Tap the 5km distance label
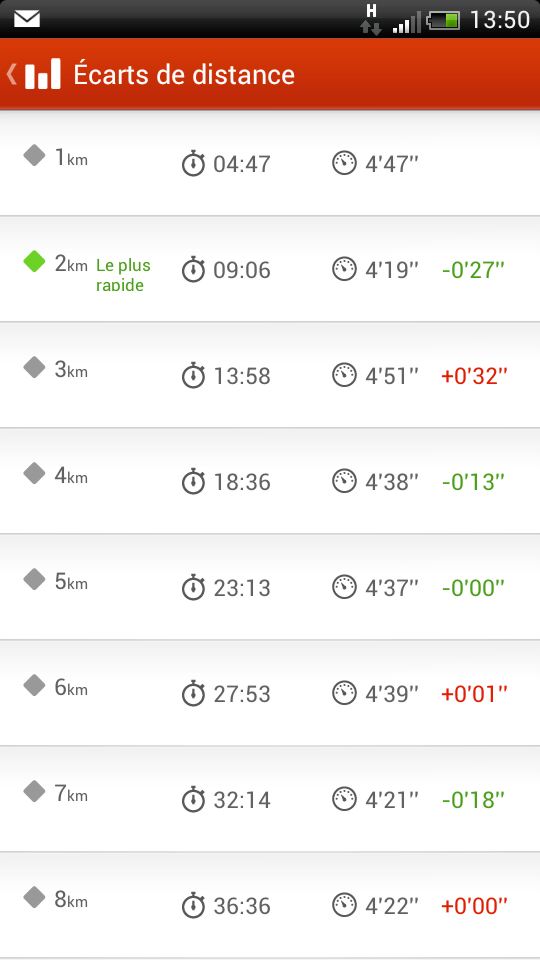 (x=71, y=582)
